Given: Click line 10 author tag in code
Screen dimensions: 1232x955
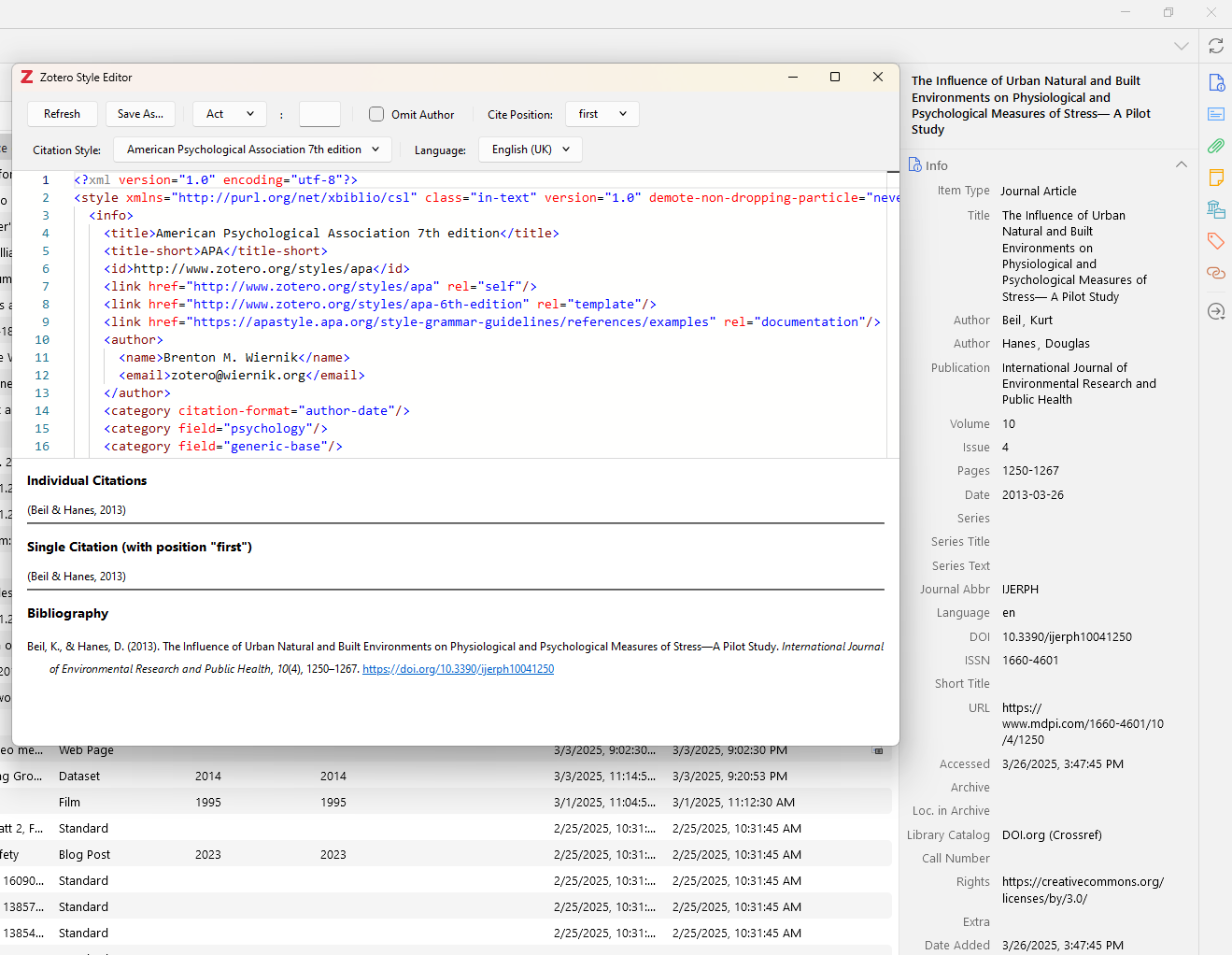Looking at the screenshot, I should 134,340.
